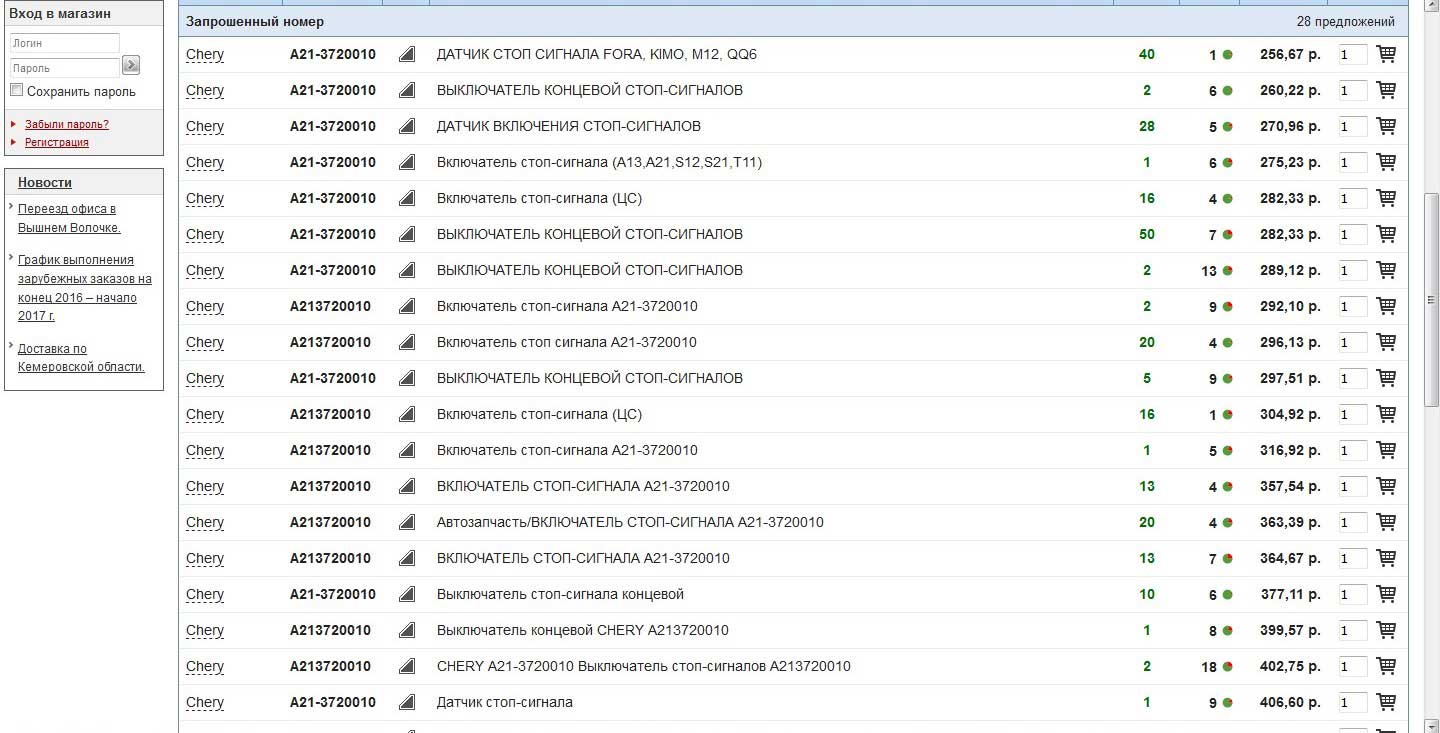Add the 363,39 р. Автозапчасть item to cart
1440x733 pixels.
1386,522
